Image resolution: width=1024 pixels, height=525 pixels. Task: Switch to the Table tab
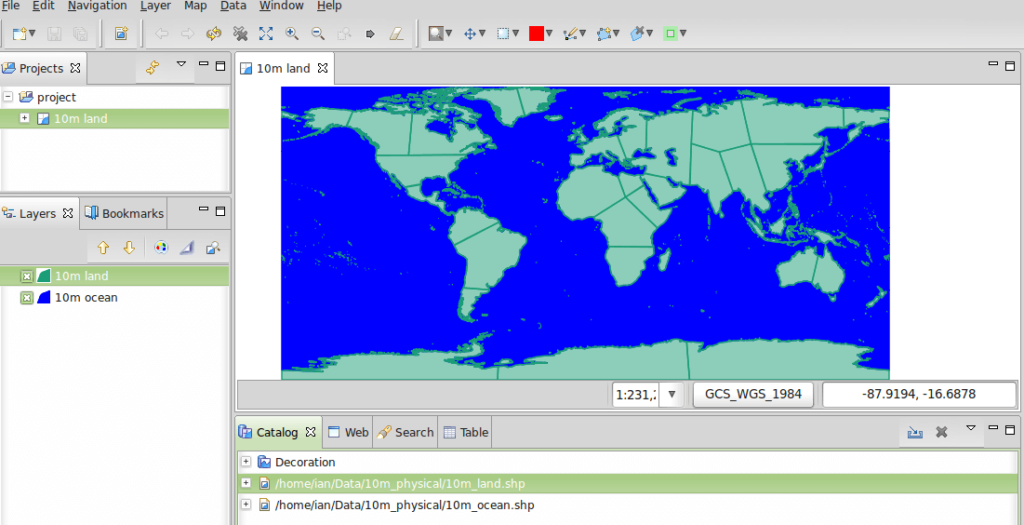(x=466, y=432)
